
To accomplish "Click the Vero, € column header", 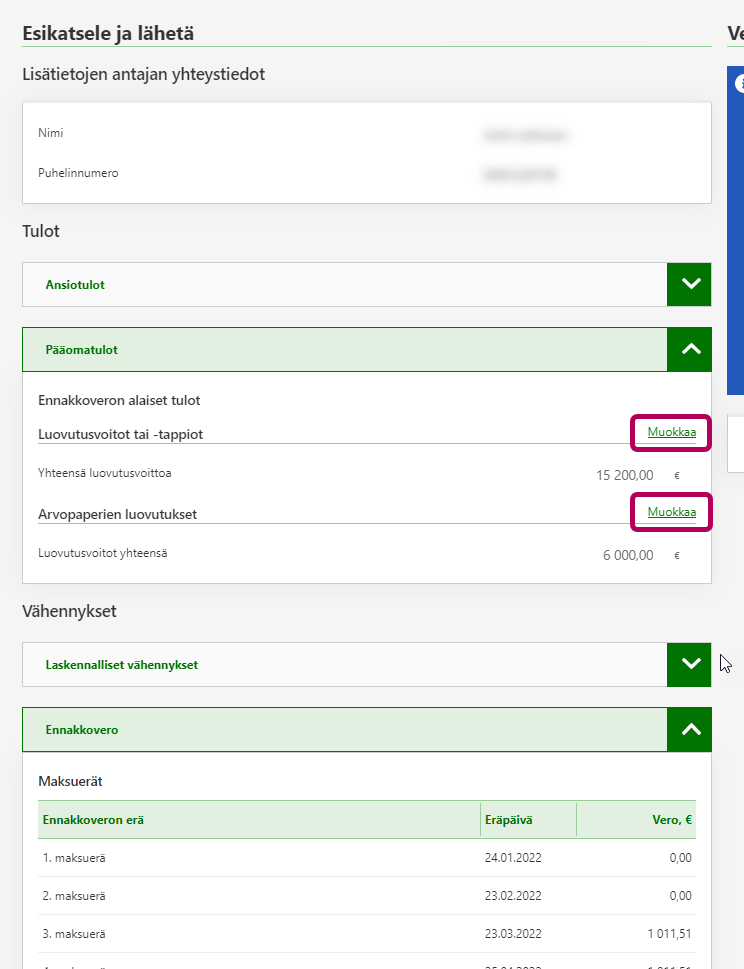I will click(x=672, y=820).
